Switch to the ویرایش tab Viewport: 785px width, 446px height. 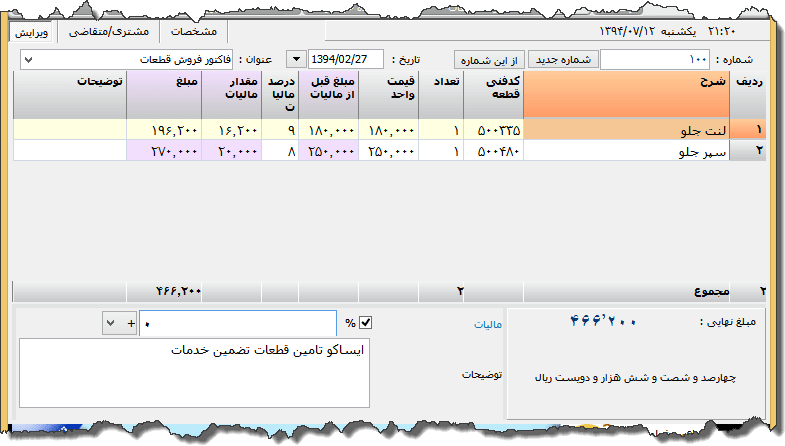pos(33,31)
